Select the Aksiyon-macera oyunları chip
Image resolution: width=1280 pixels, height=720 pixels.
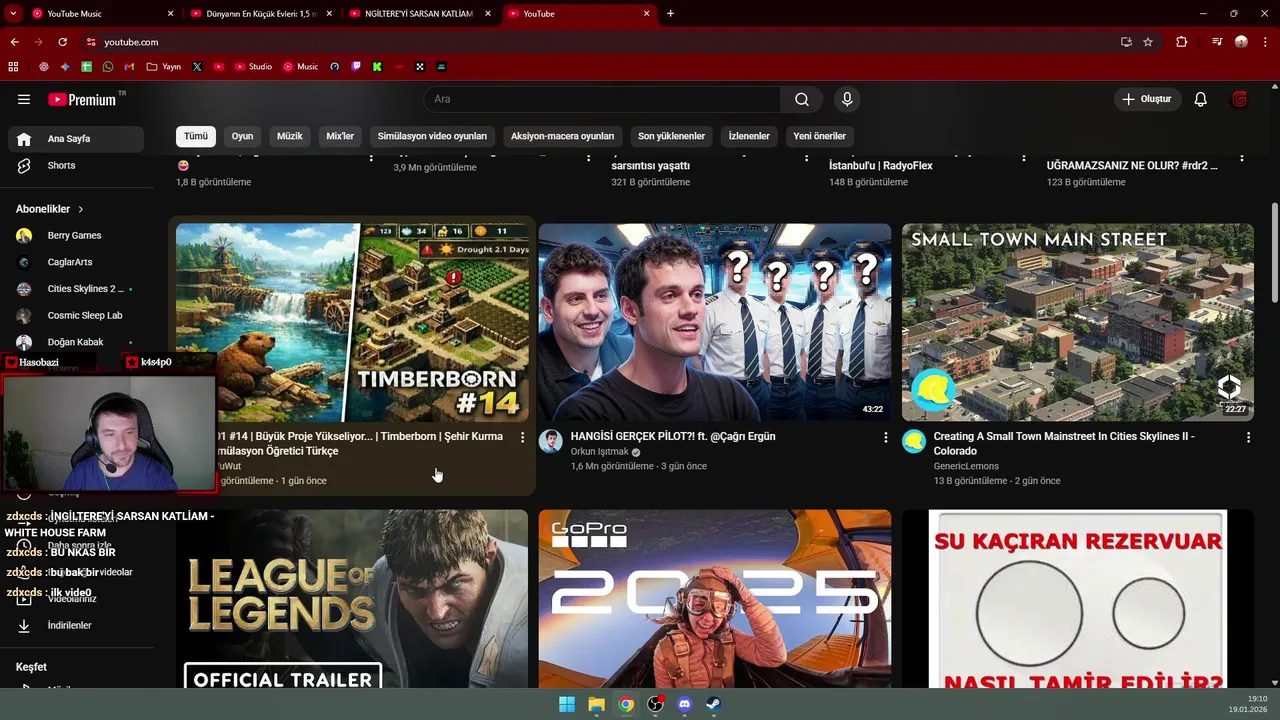pyautogui.click(x=563, y=136)
